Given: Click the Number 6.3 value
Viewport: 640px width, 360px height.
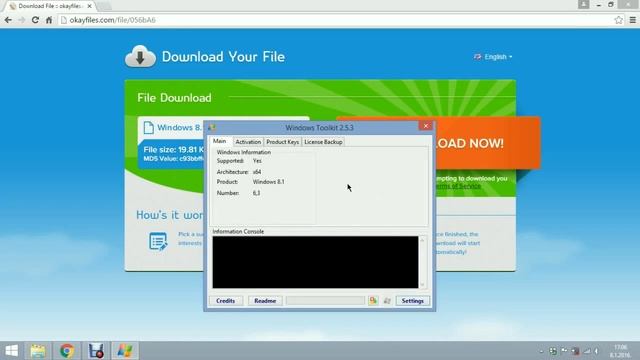Looking at the screenshot, I should (x=256, y=193).
